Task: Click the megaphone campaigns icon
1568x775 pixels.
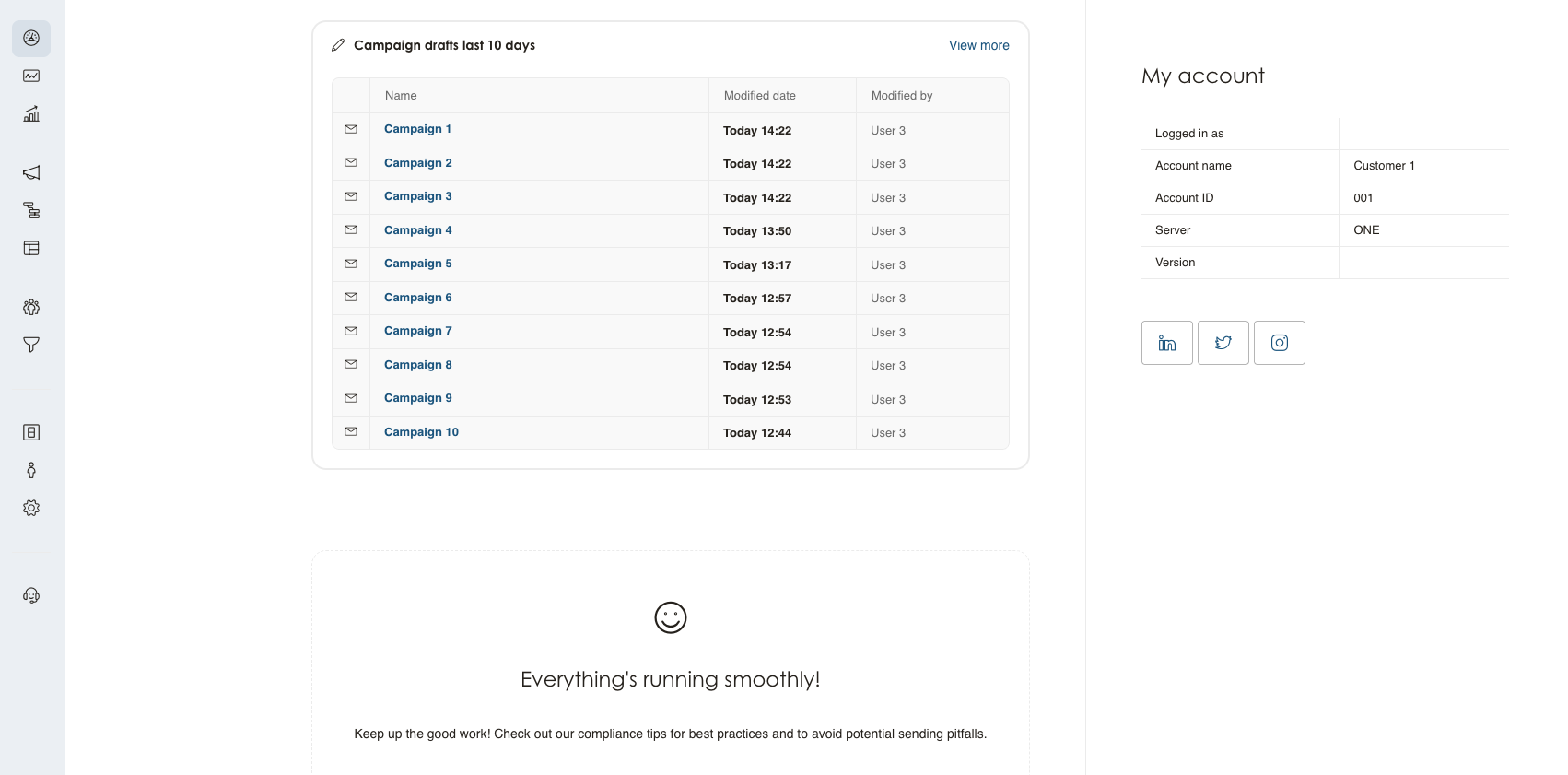Action: tap(31, 173)
